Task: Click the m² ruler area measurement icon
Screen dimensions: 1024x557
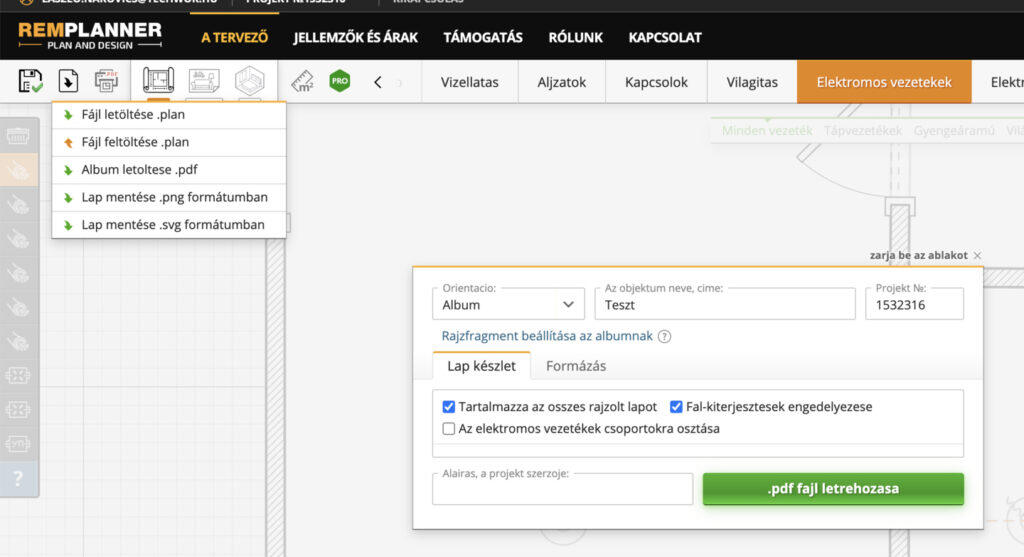Action: click(302, 82)
